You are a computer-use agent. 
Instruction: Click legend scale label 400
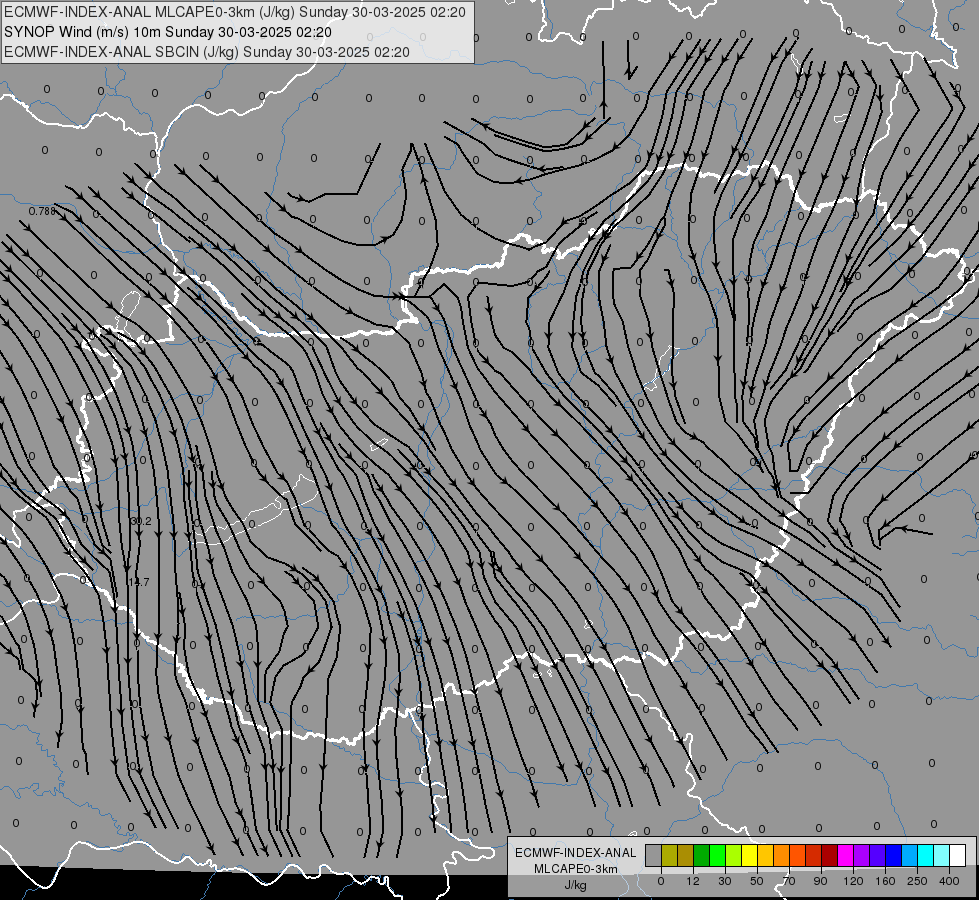(x=949, y=881)
